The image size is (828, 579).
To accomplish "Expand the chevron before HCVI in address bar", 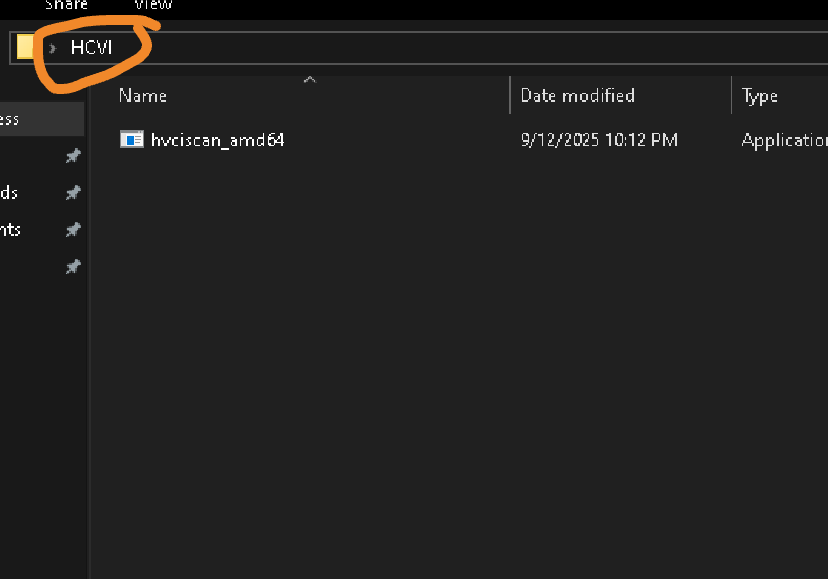I will click(52, 49).
